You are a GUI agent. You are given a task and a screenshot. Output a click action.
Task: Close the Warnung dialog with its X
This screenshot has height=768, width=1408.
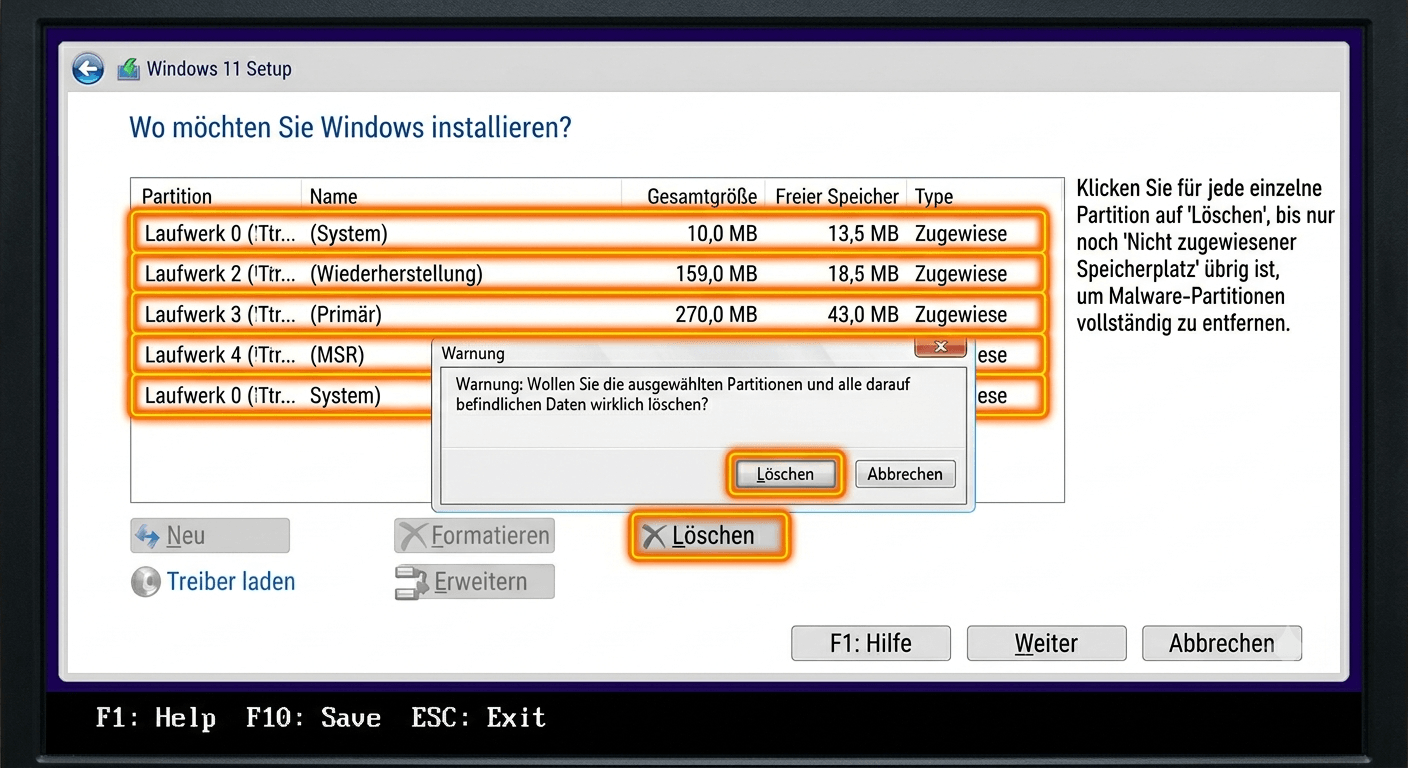point(941,347)
